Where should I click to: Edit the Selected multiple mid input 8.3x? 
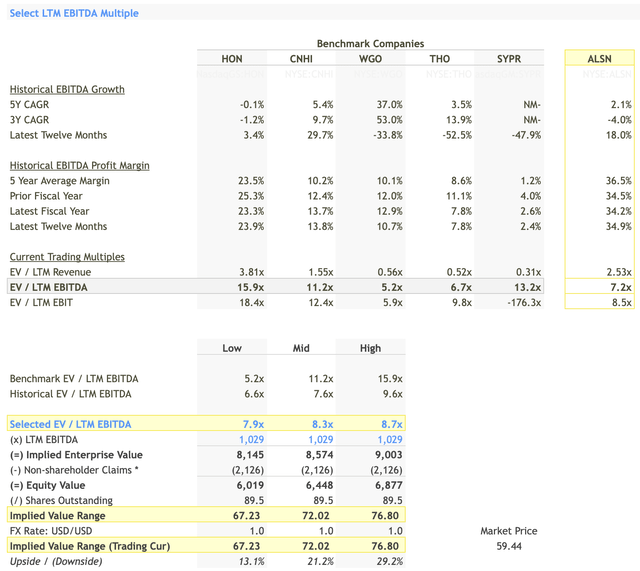(323, 424)
